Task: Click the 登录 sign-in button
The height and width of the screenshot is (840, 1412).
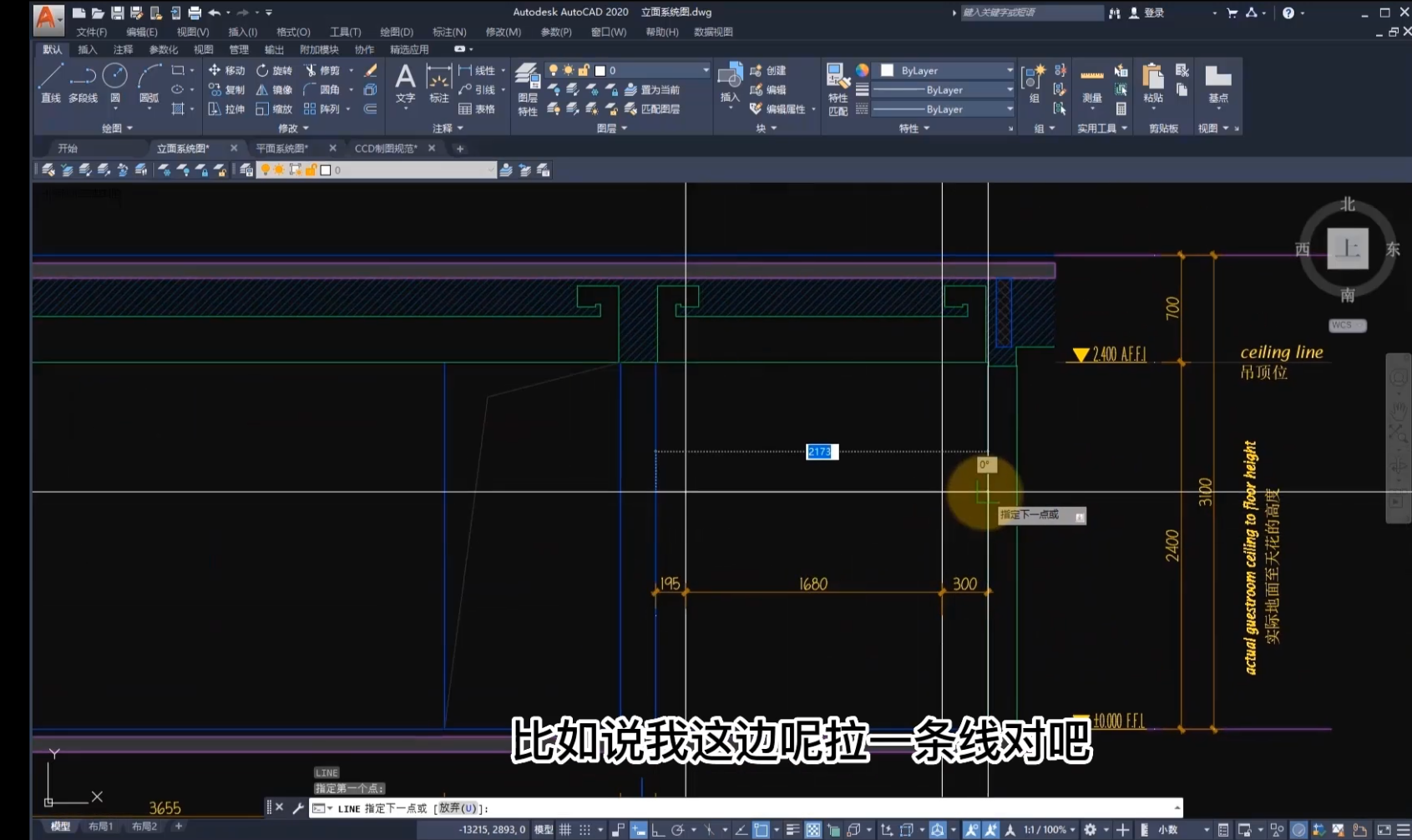Action: tap(1147, 13)
